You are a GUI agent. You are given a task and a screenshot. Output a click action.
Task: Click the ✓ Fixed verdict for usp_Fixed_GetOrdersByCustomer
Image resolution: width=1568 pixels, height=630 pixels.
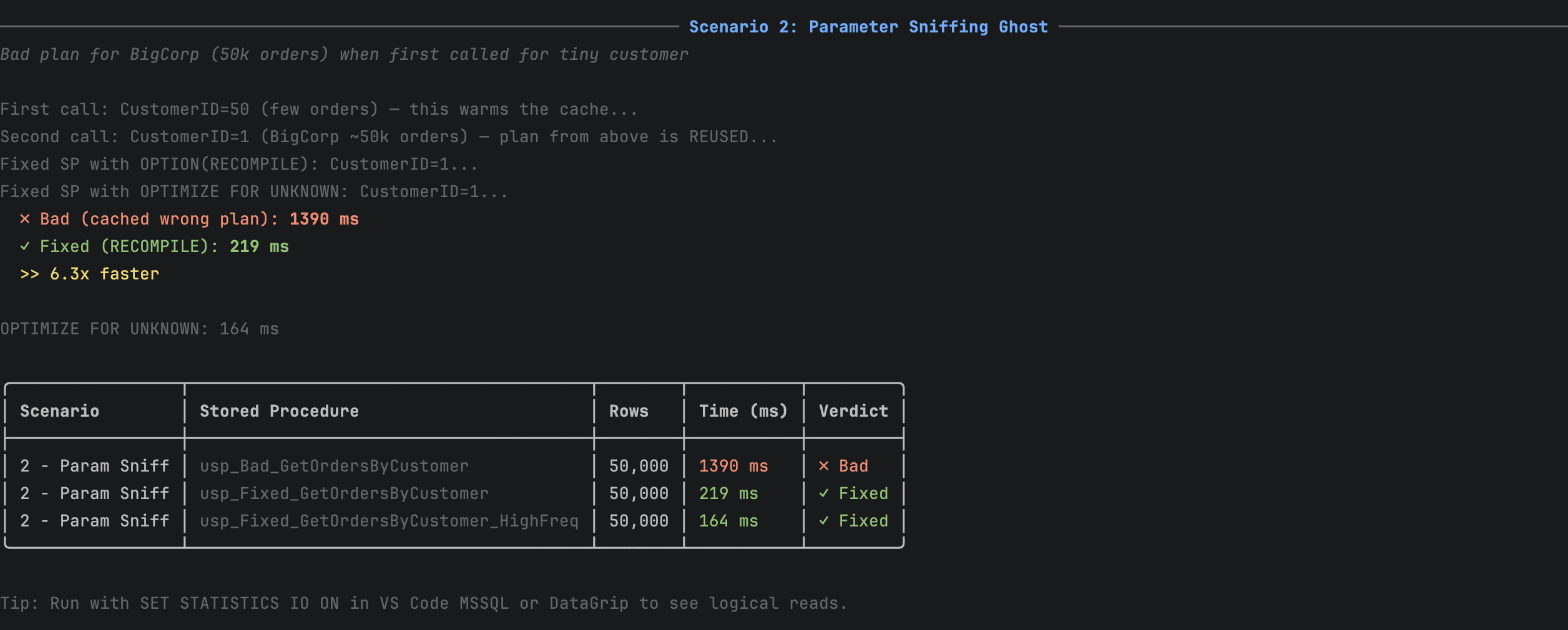click(x=825, y=493)
